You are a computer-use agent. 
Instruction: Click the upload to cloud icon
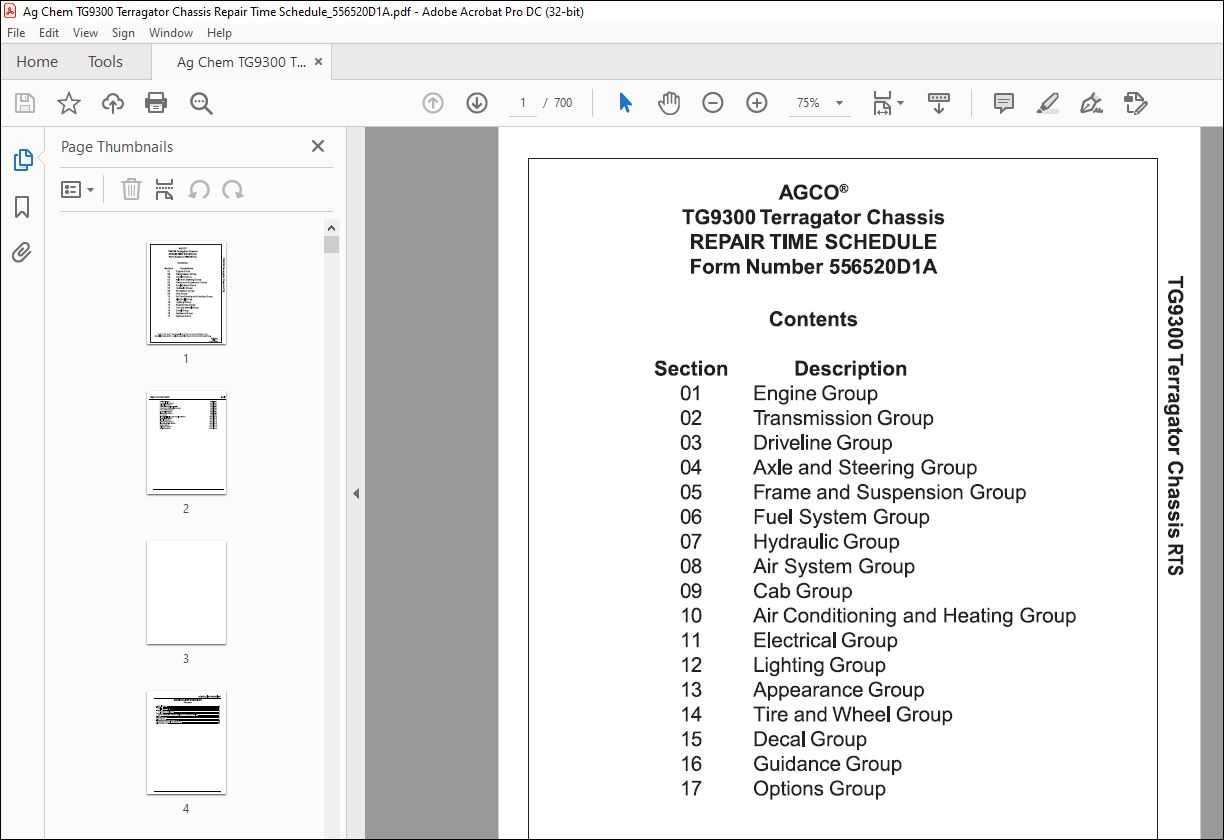(113, 103)
